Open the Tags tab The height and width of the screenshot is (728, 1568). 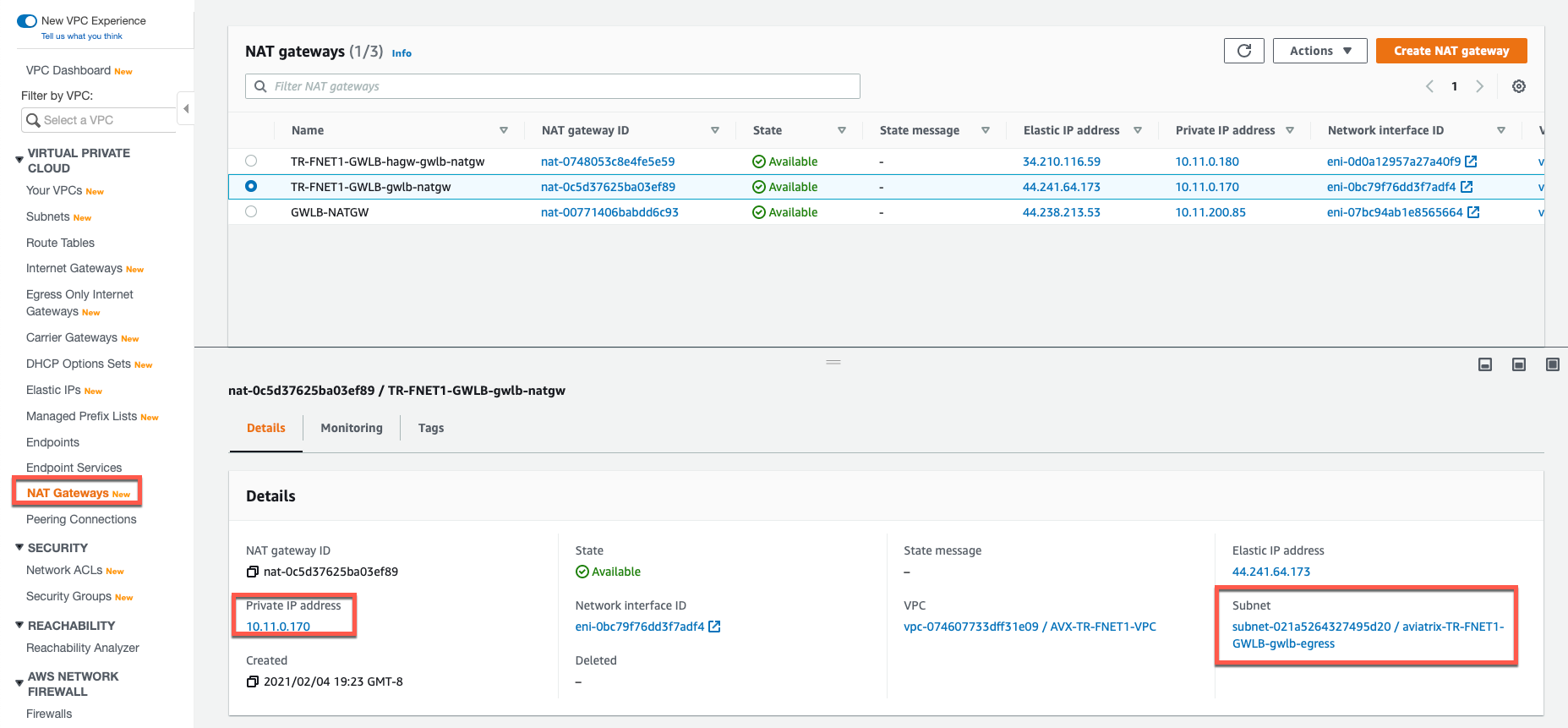pos(431,428)
